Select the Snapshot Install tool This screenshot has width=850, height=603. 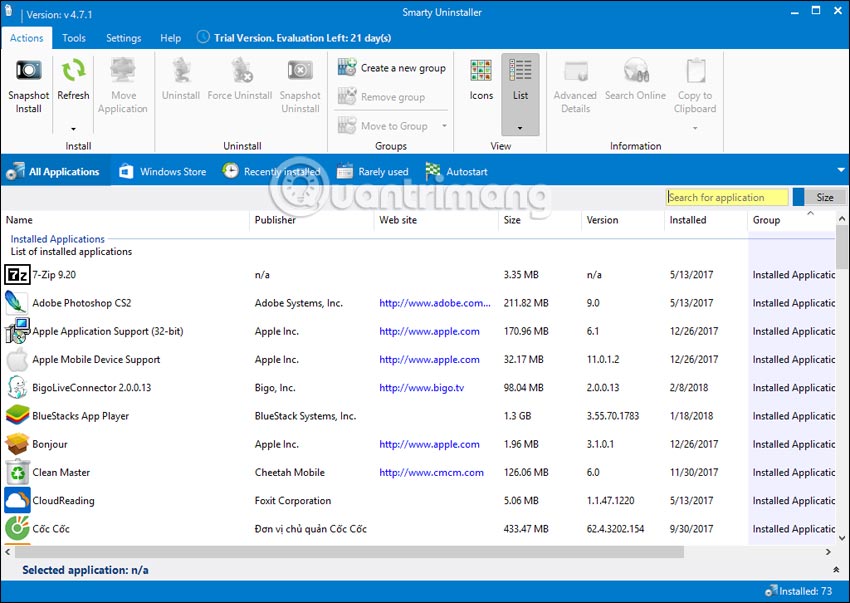click(x=27, y=85)
